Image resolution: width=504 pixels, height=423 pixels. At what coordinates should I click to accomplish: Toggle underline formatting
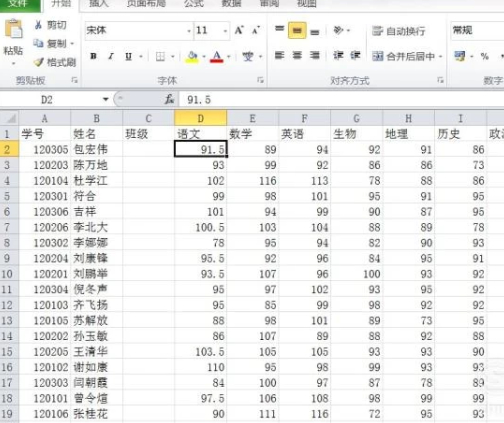pos(128,57)
